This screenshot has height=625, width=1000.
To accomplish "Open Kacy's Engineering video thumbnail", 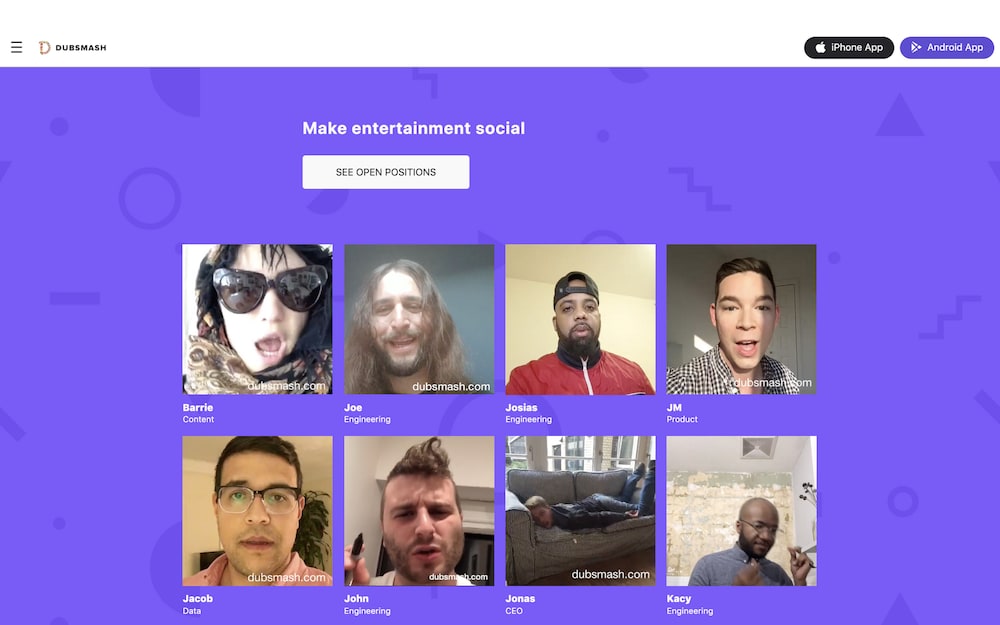I will coord(741,511).
